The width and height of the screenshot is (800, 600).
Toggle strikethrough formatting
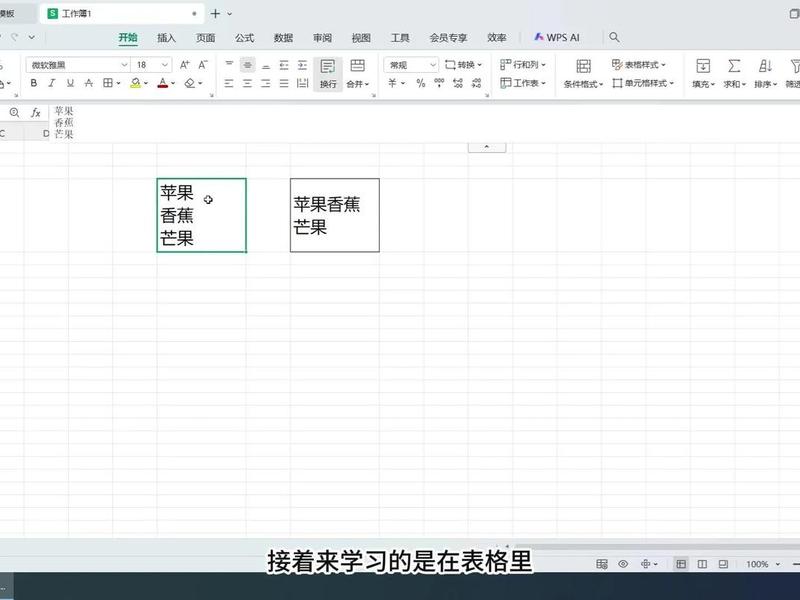[89, 83]
